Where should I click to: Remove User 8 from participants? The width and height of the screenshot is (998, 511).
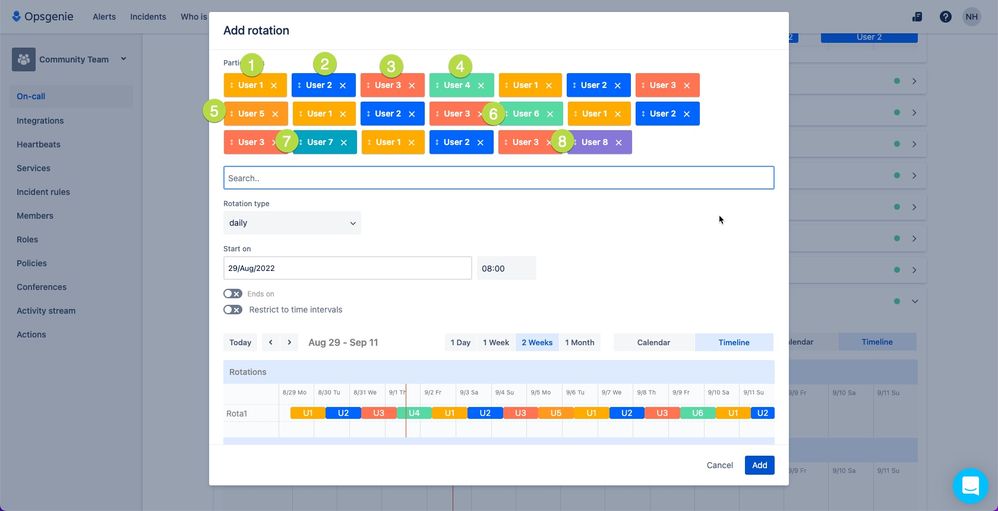pos(618,143)
